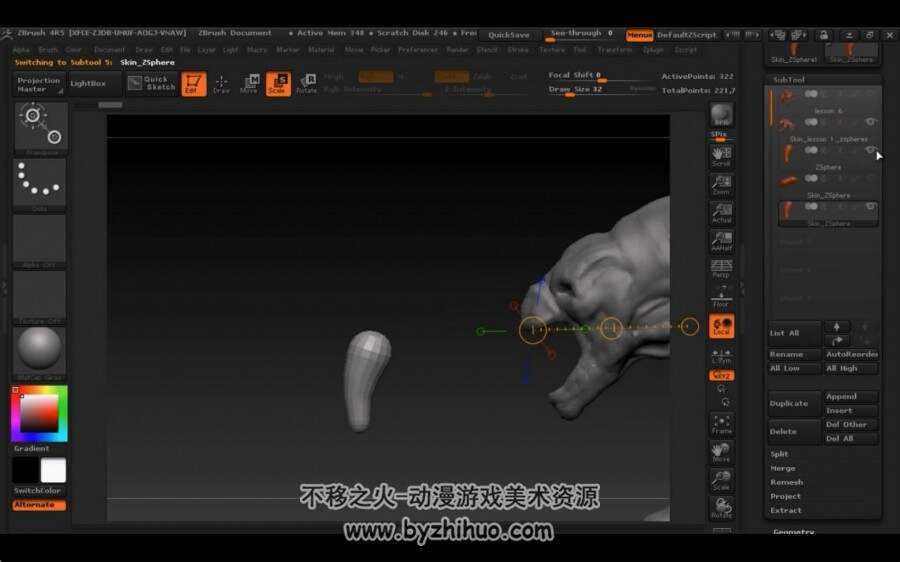The image size is (900, 562).
Task: Set canvas to Actual size
Action: [721, 213]
